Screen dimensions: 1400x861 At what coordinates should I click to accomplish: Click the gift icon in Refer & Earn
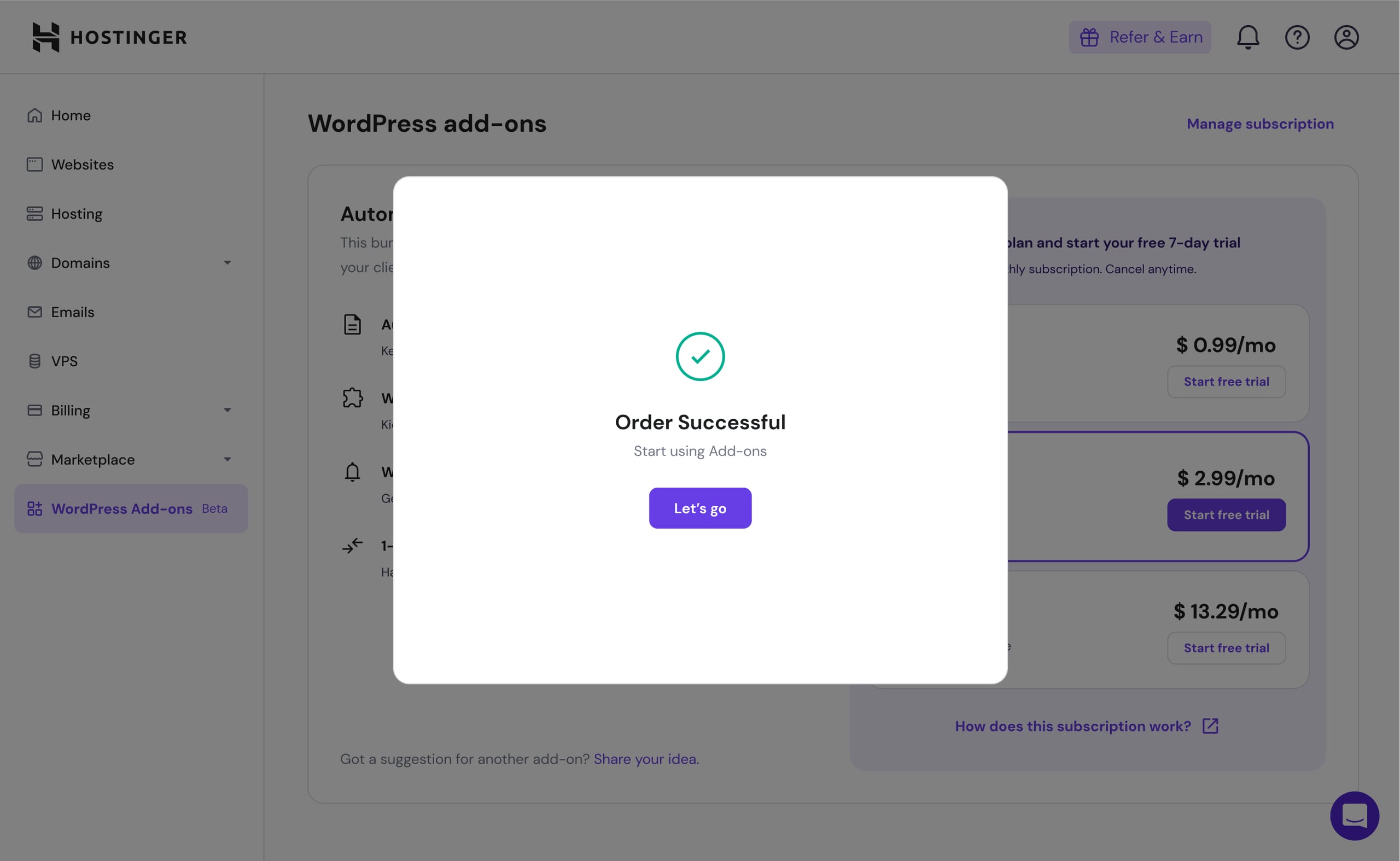point(1089,38)
